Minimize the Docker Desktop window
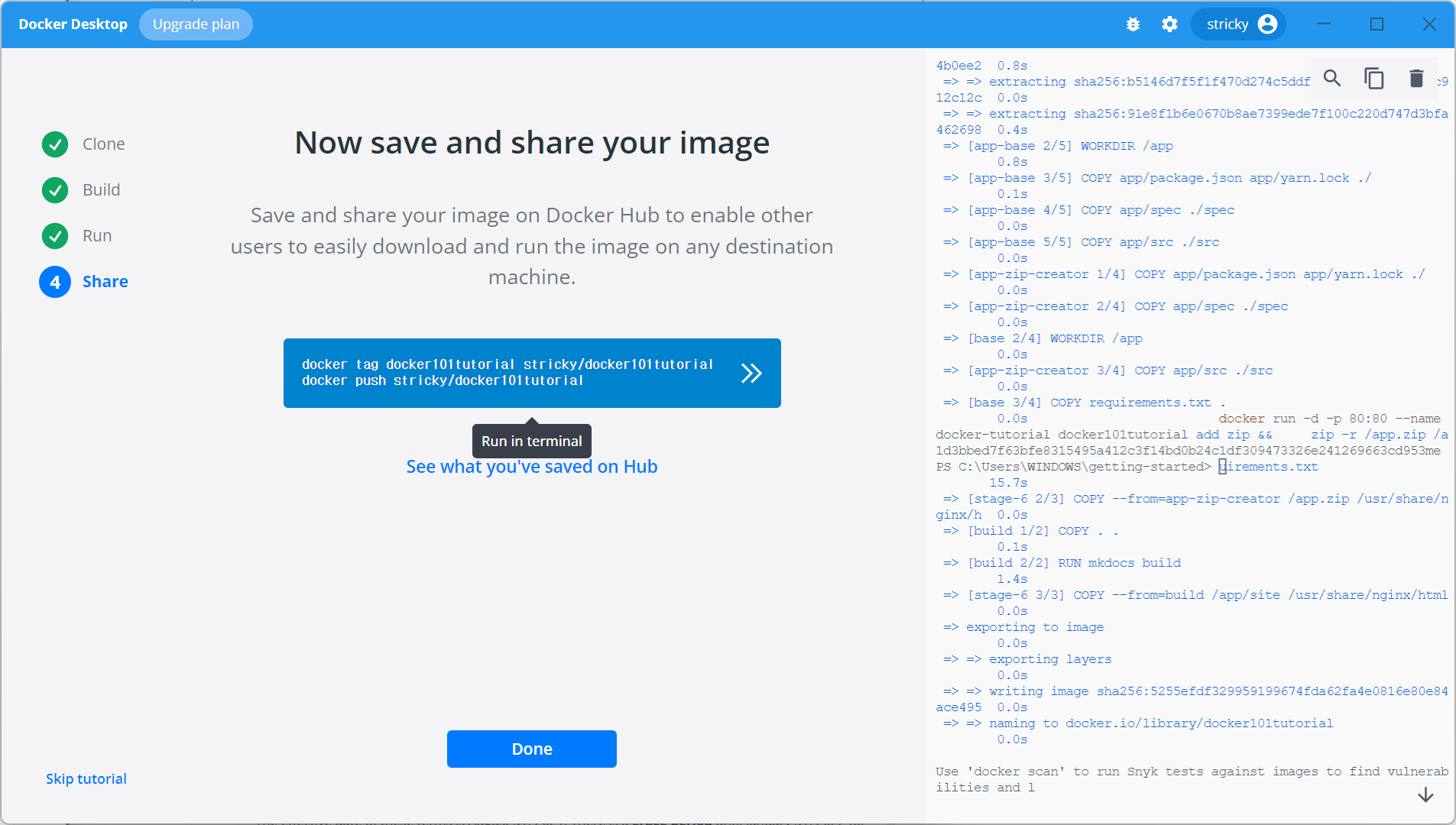Viewport: 1456px width, 825px height. click(x=1325, y=24)
